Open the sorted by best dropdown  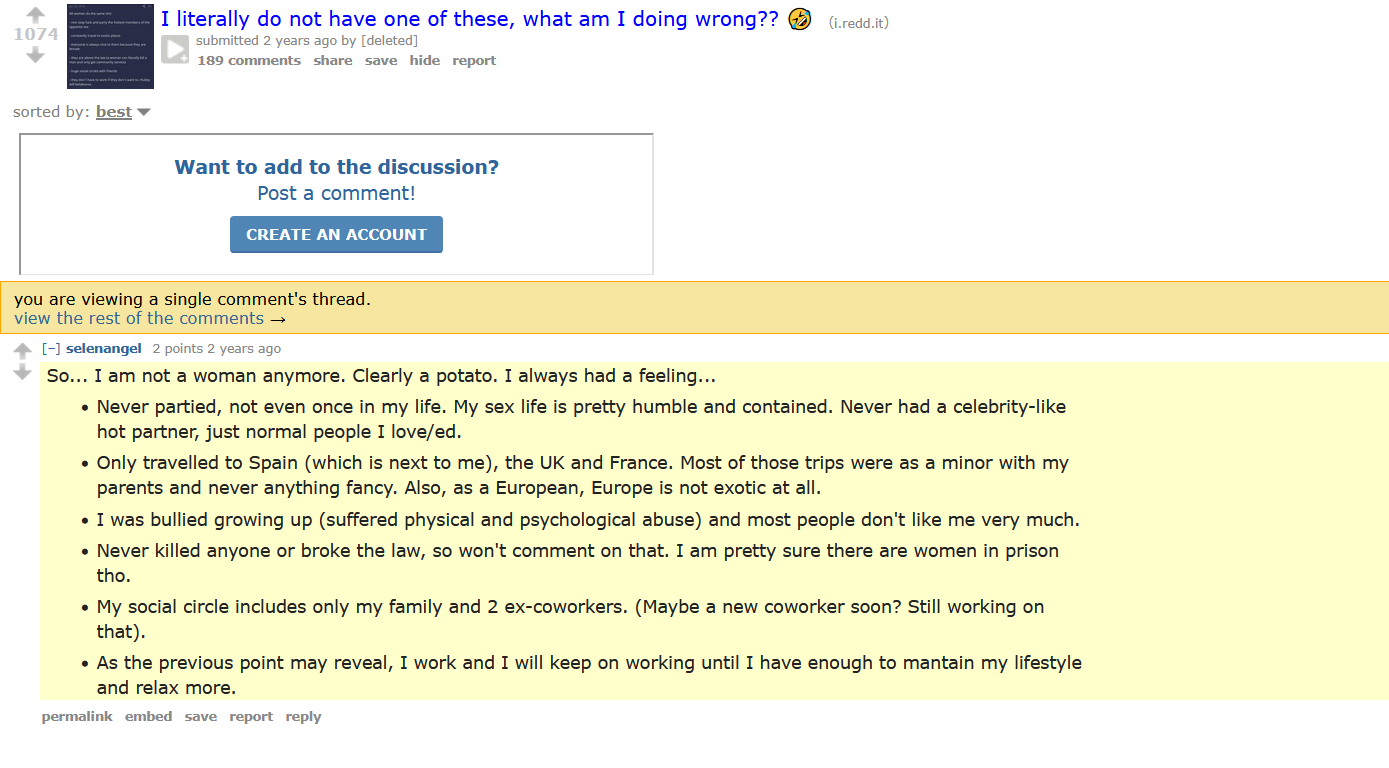(114, 112)
